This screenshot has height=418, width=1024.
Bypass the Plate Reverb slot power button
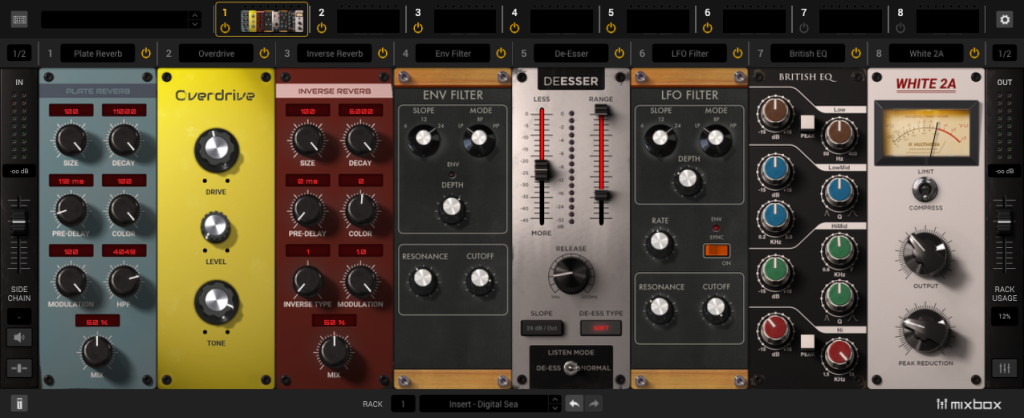(x=146, y=53)
